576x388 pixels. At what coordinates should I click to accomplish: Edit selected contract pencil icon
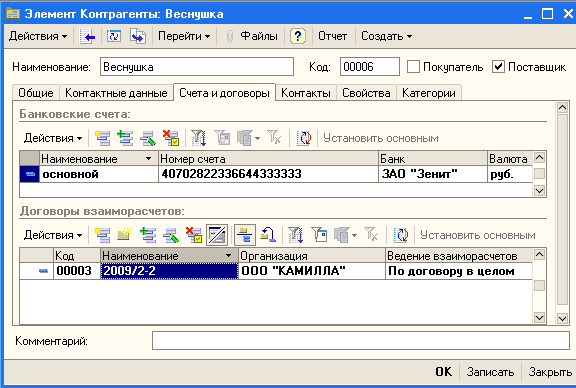pos(171,235)
